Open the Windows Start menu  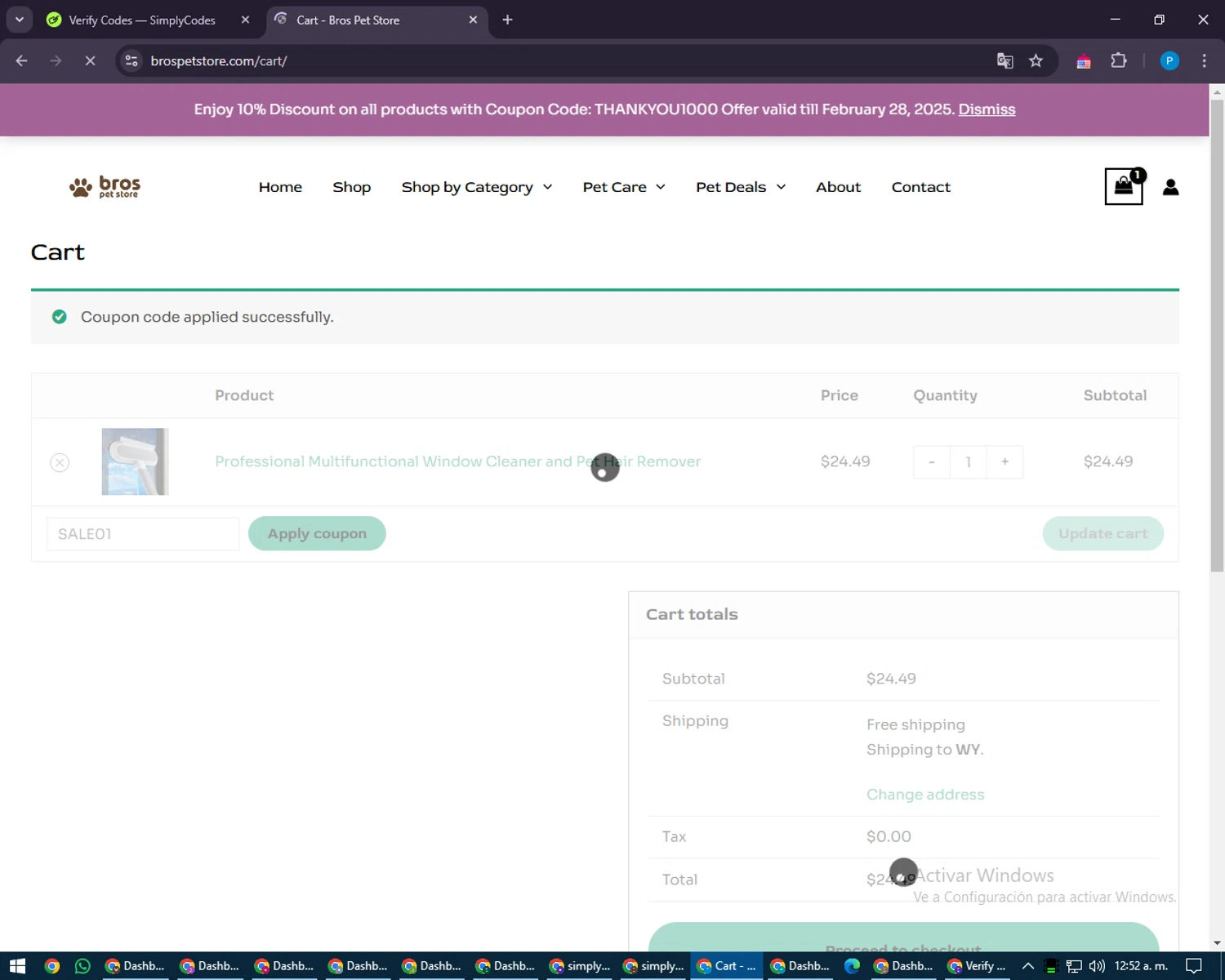(17, 966)
